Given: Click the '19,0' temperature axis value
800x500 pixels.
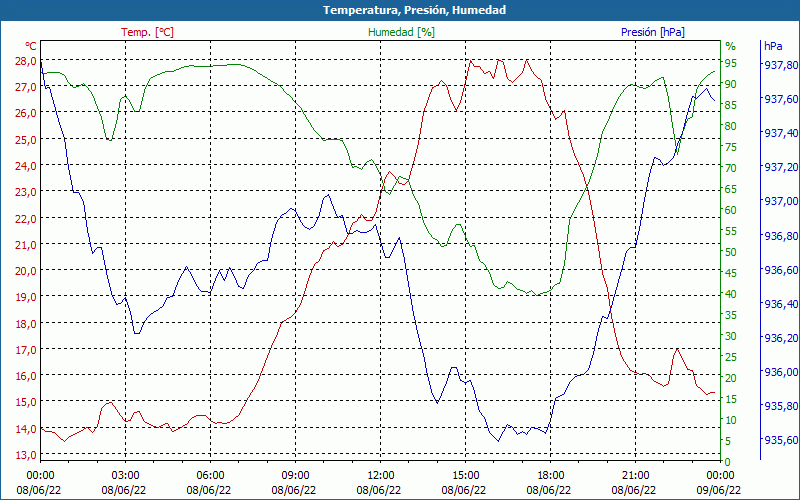Looking at the screenshot, I should tap(27, 297).
